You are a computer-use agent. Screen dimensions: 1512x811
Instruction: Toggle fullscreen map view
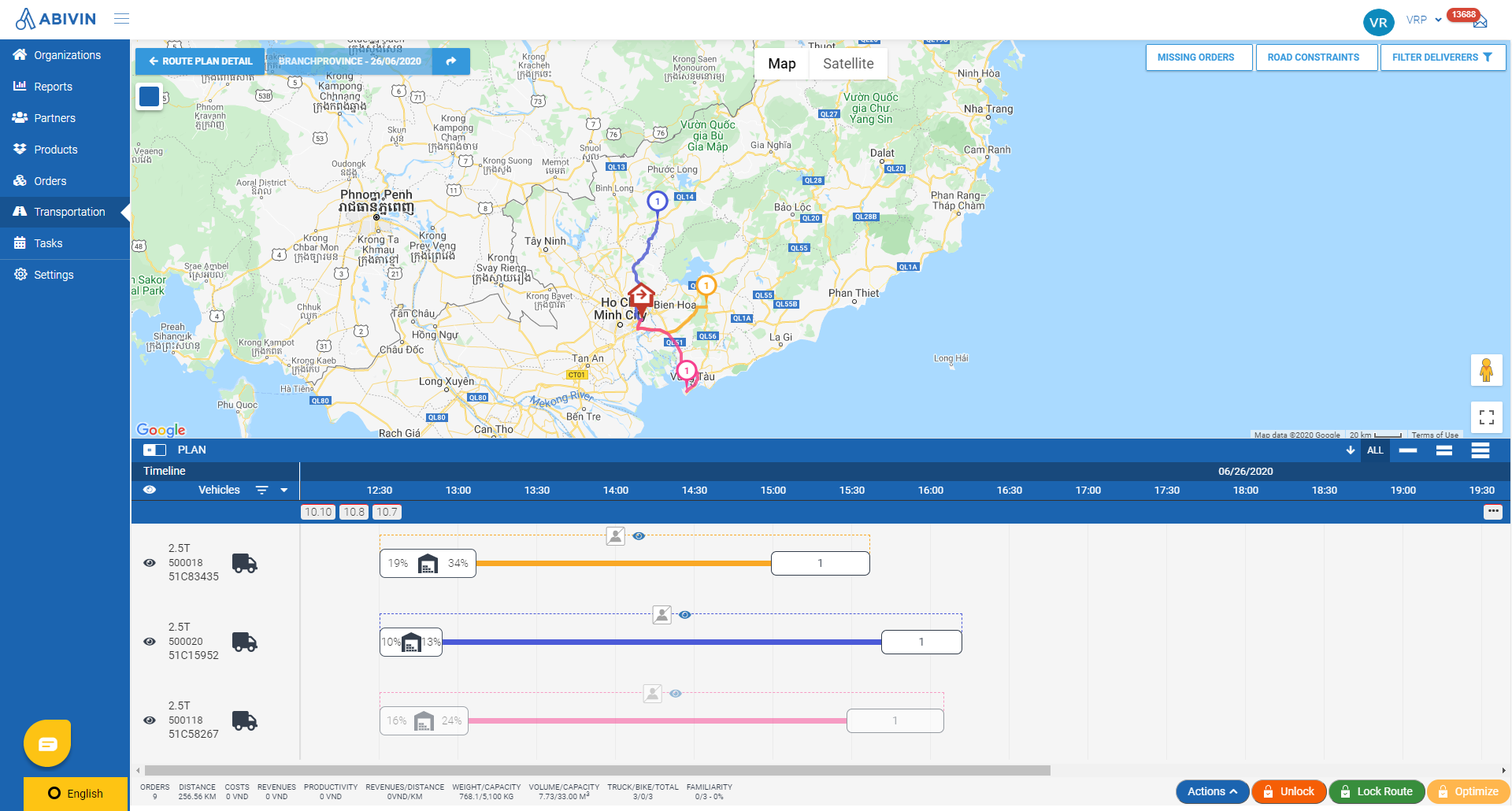(x=1486, y=417)
